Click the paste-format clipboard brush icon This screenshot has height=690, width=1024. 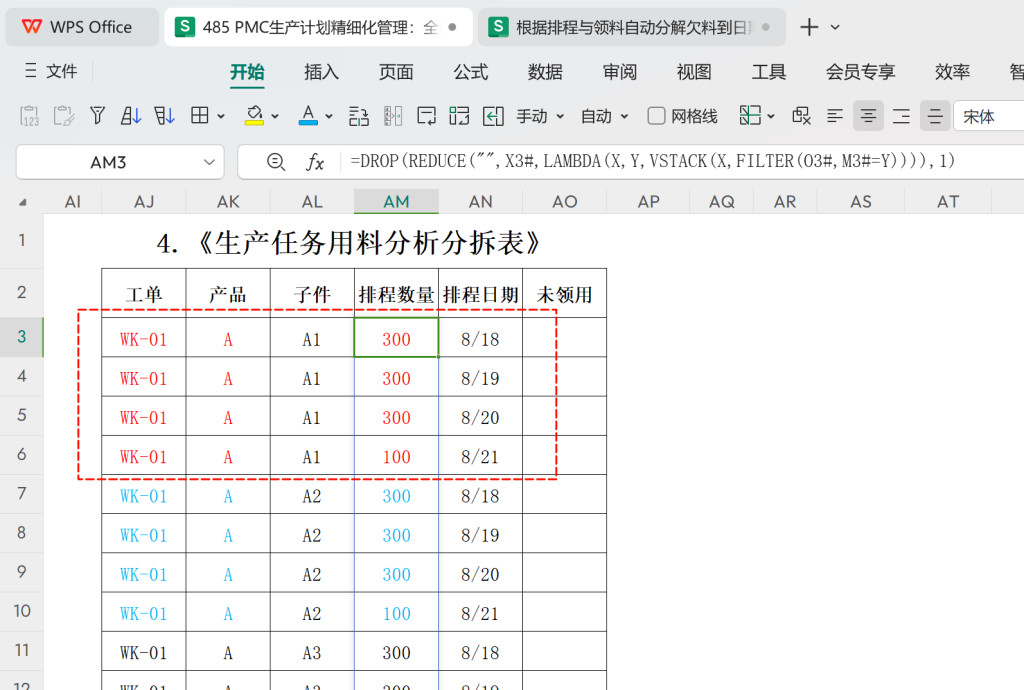click(63, 116)
